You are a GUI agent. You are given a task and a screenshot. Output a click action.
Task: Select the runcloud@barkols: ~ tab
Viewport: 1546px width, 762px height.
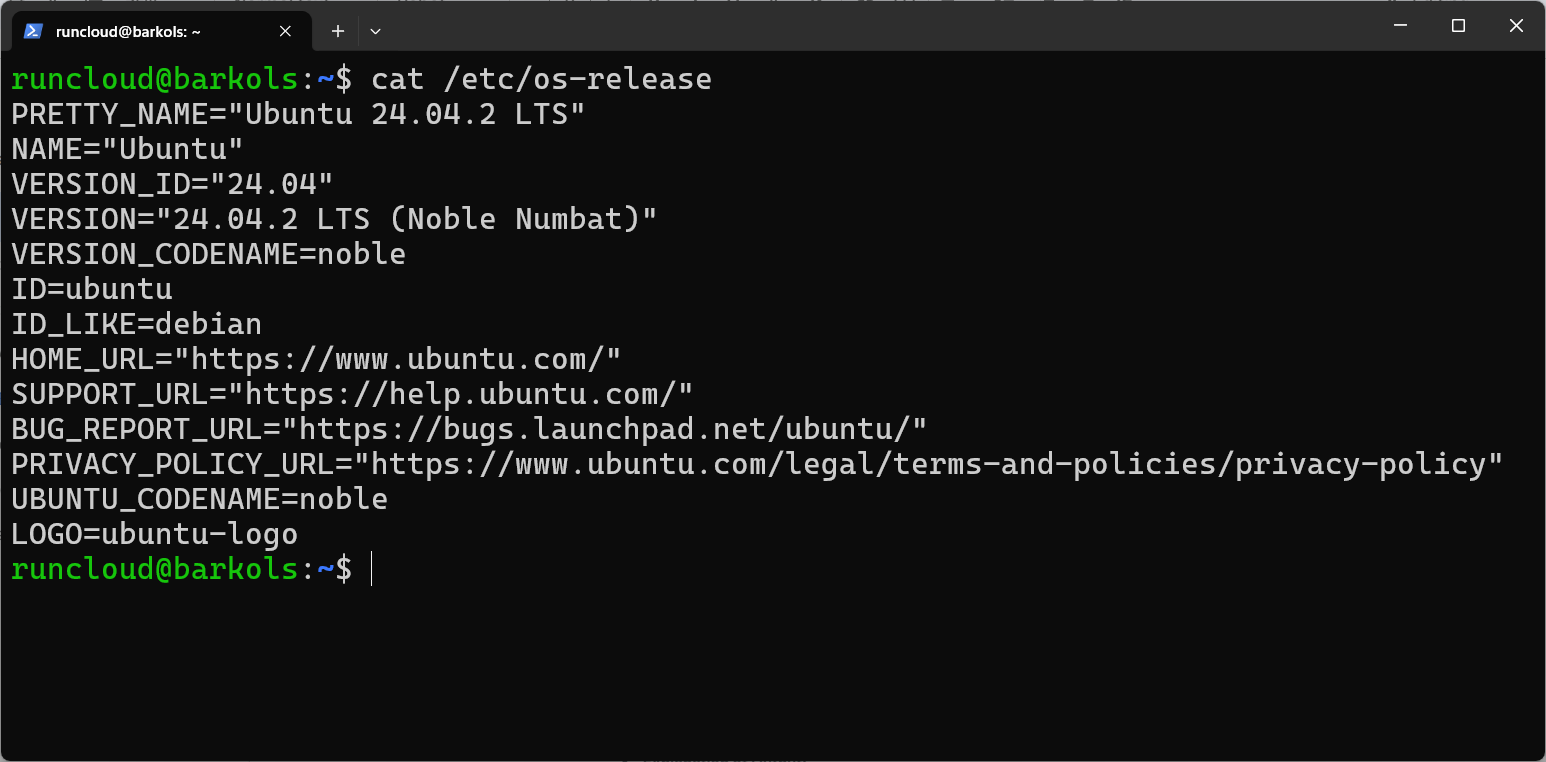130,31
